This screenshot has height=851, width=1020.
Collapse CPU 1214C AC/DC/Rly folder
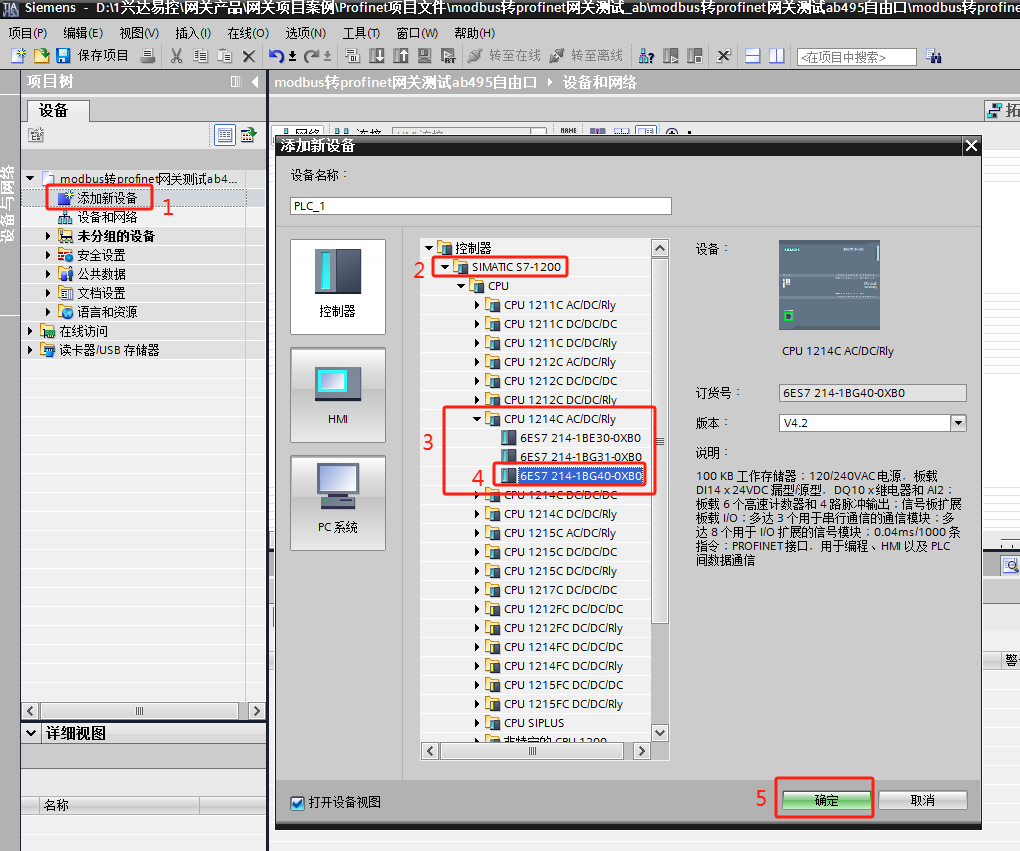[x=477, y=419]
